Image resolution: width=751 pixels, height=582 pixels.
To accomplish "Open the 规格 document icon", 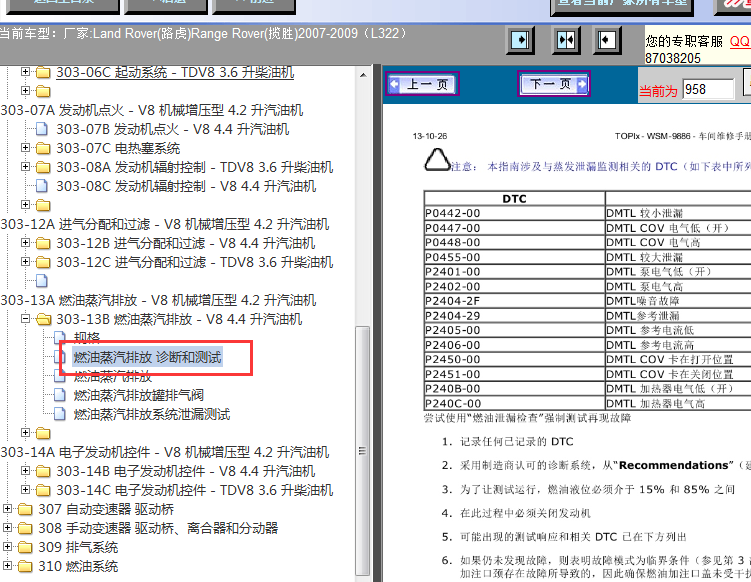I will (x=60, y=338).
